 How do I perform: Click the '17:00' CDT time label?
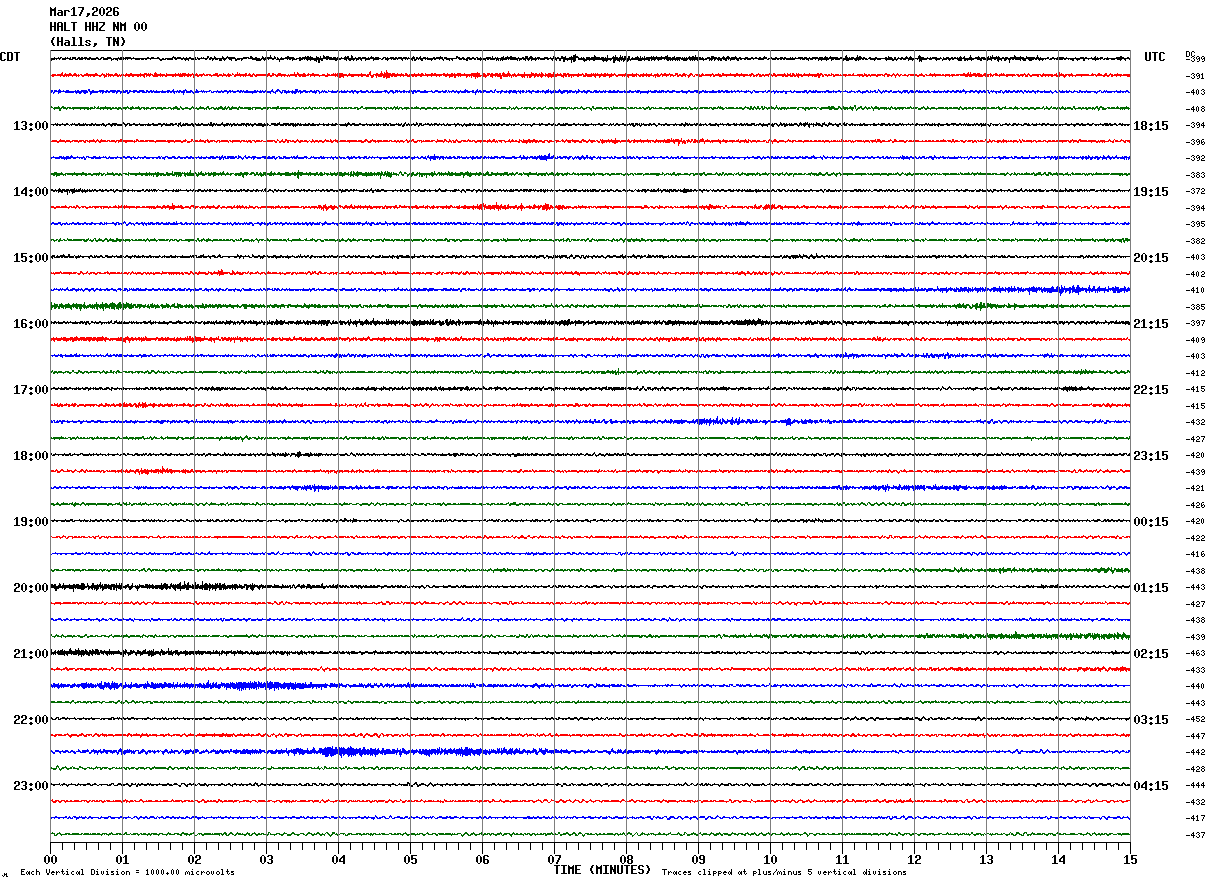(31, 390)
